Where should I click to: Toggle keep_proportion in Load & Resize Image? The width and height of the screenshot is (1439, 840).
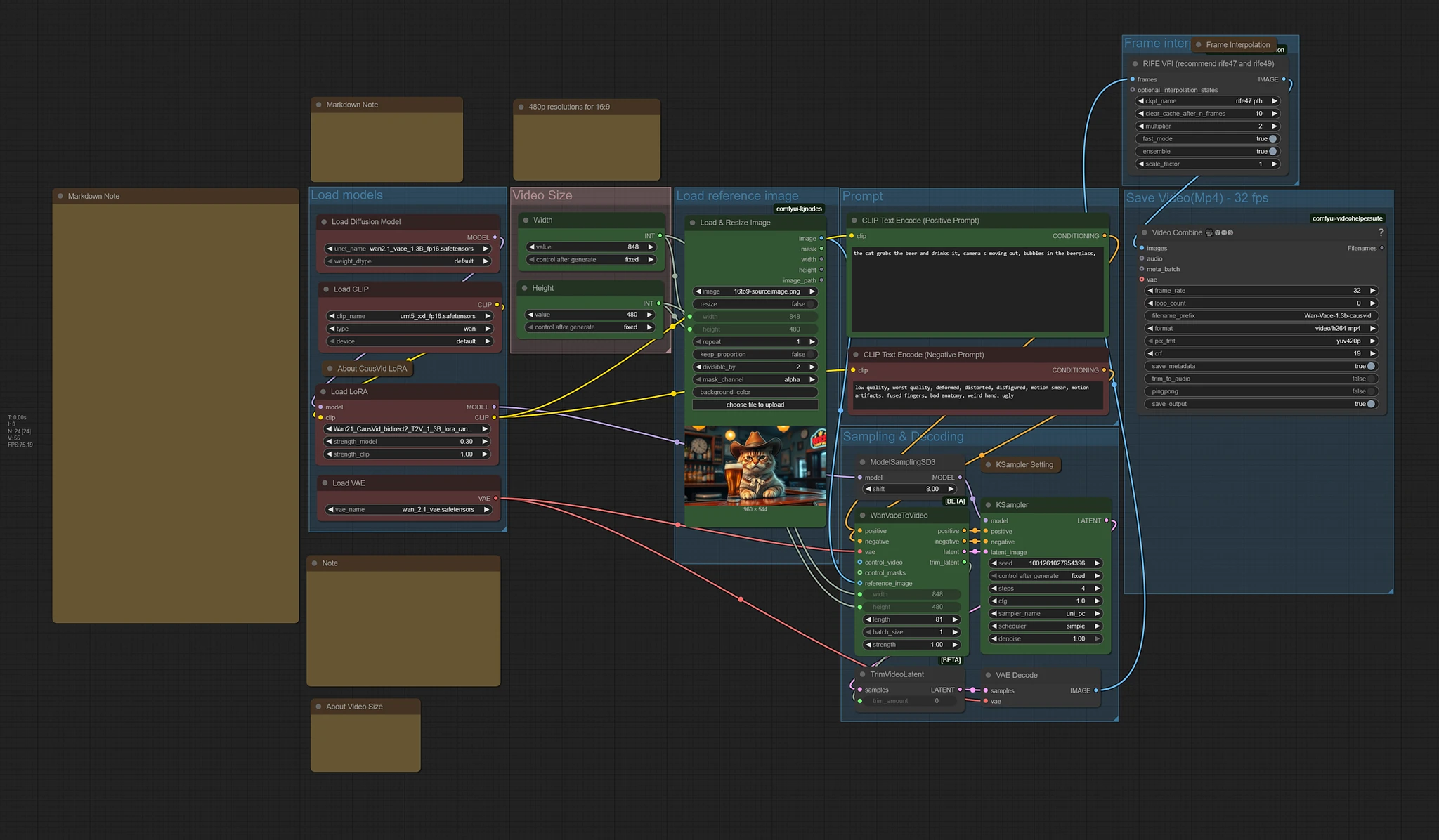point(810,355)
